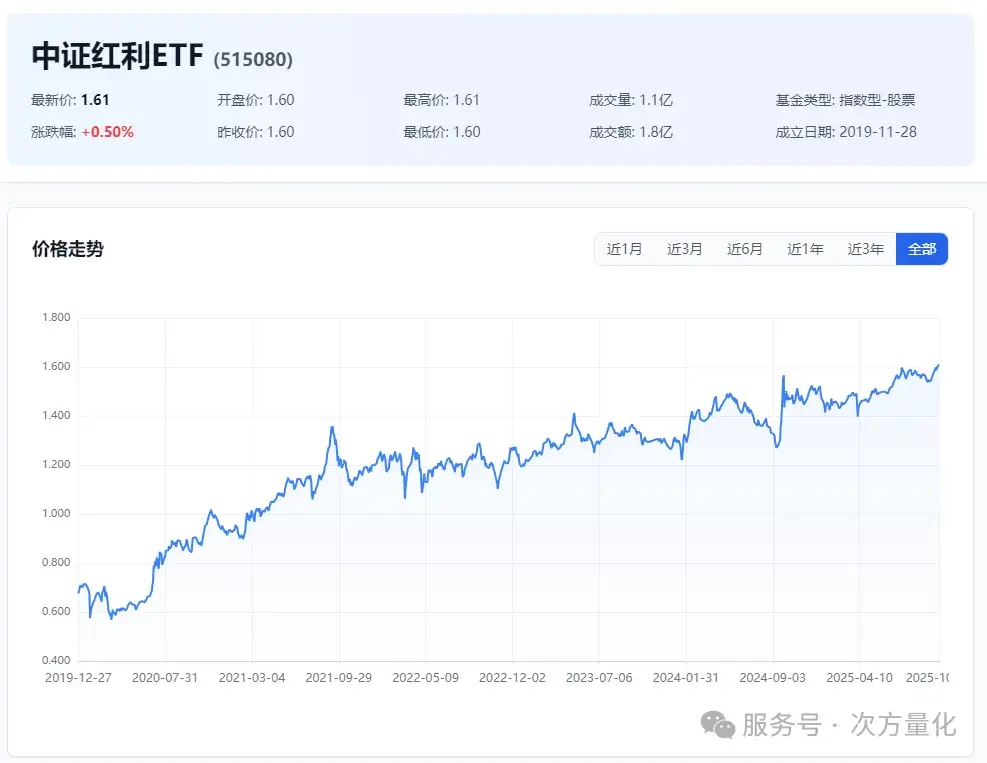Switch chart to 近3月 range
This screenshot has height=763, width=987.
coord(685,249)
